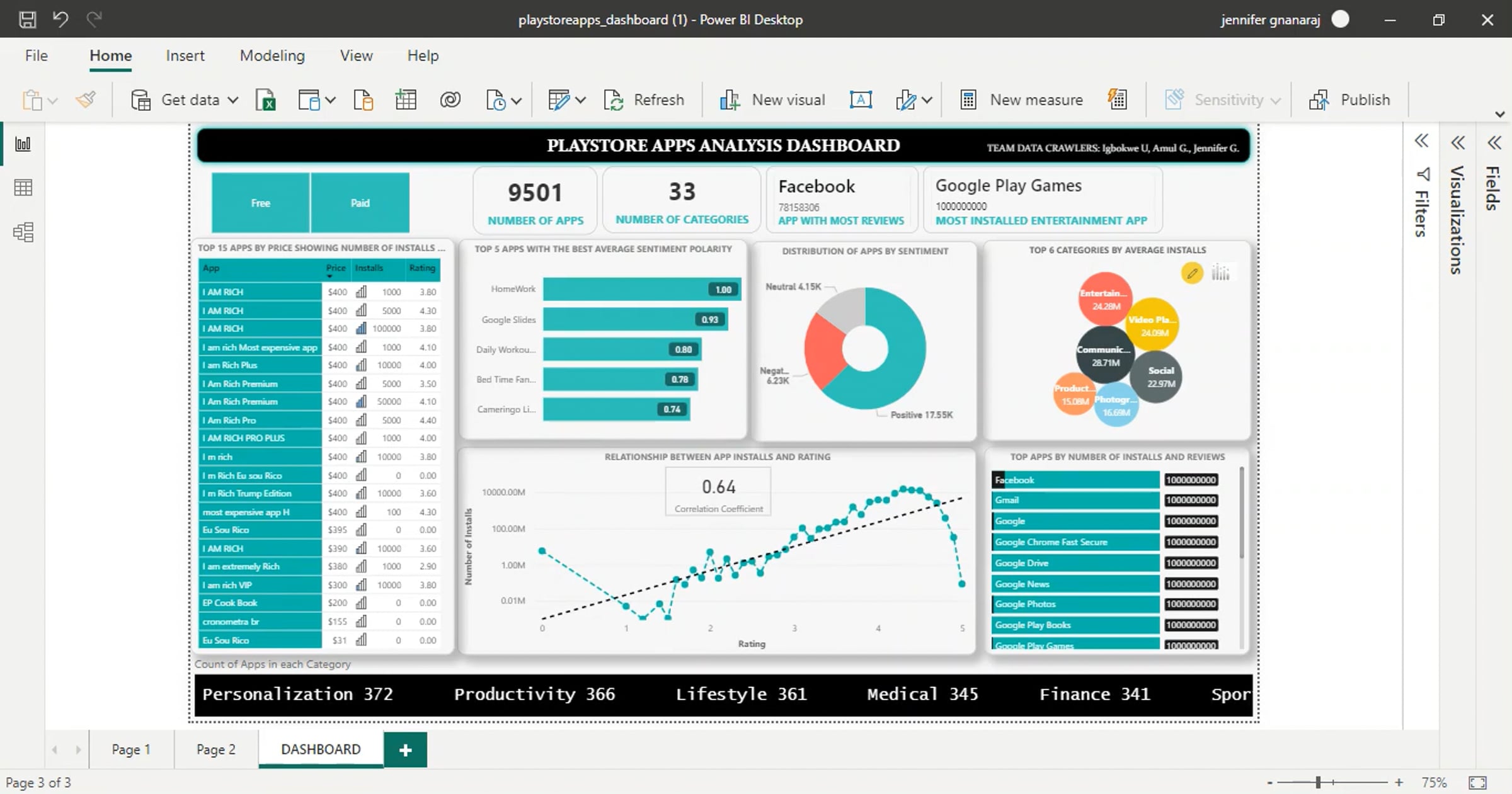Viewport: 1512px width, 794px height.
Task: Select the Paid slicer tile
Action: click(x=360, y=203)
